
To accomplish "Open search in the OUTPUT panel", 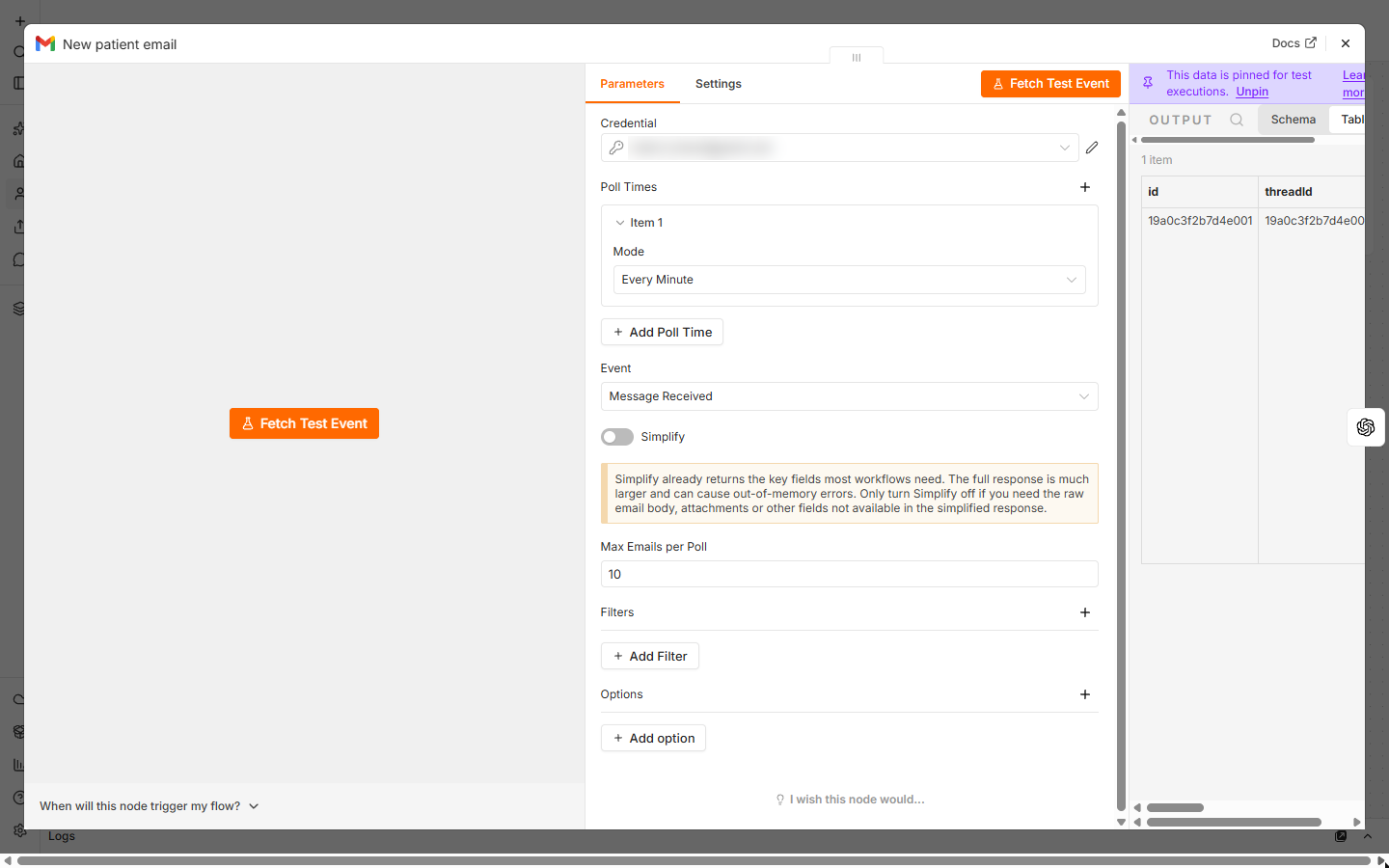I will tap(1237, 120).
